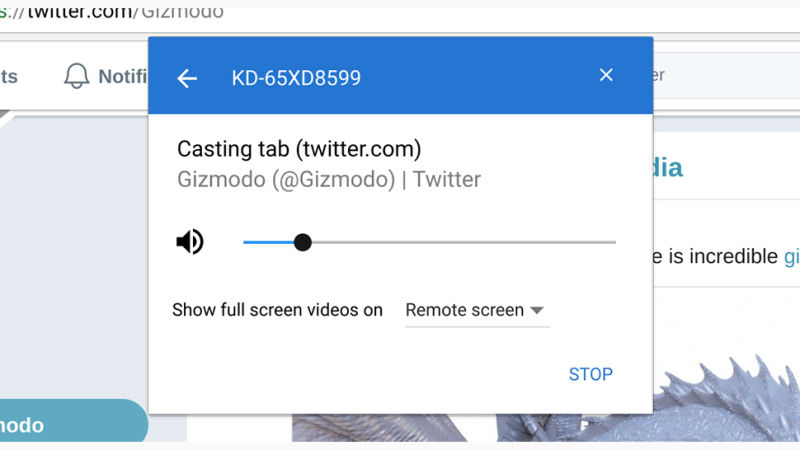Click the KD-65XD8599 device title
Image resolution: width=800 pixels, height=450 pixels.
(296, 78)
